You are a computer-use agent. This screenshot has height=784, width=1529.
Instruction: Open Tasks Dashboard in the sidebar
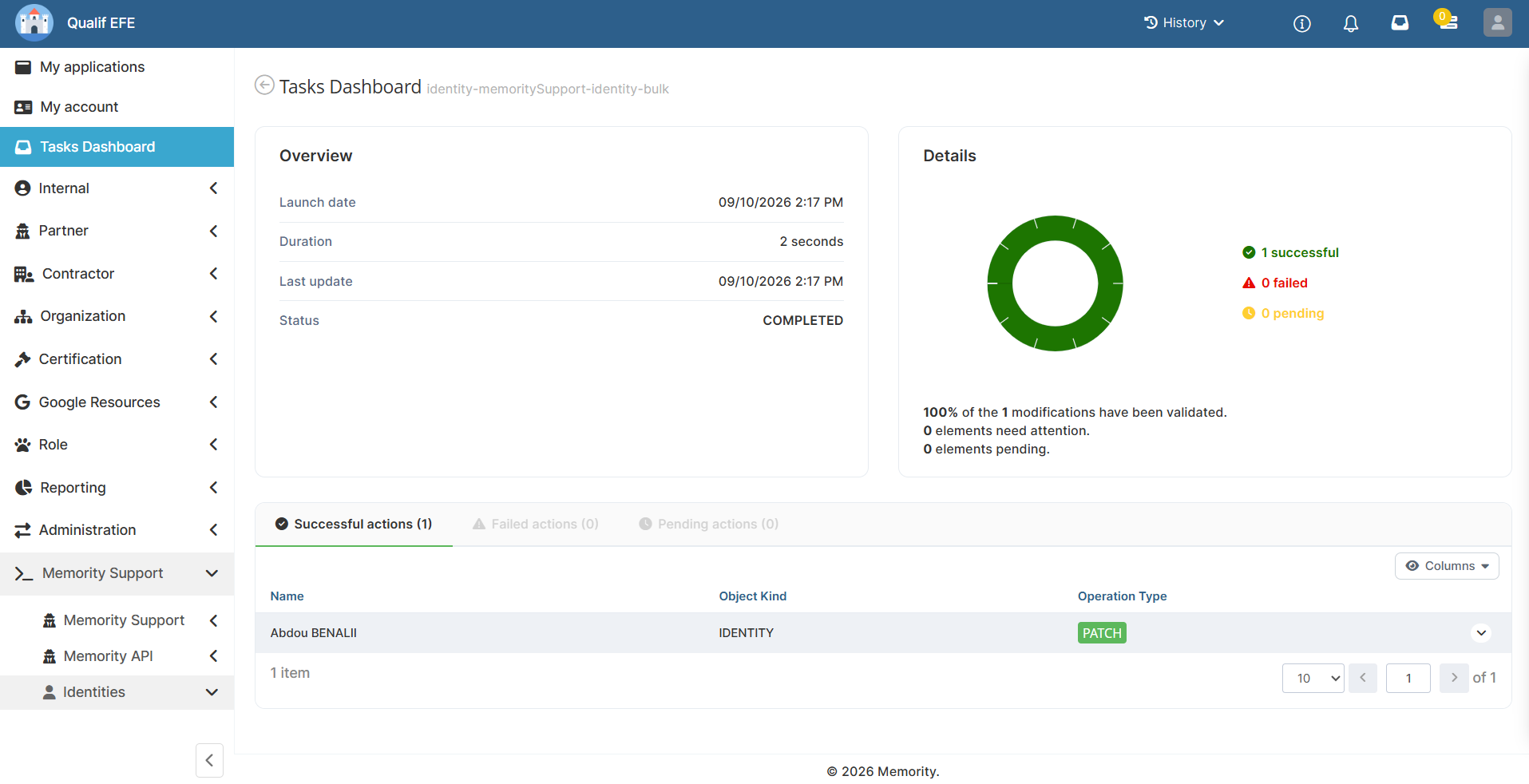pyautogui.click(x=117, y=147)
